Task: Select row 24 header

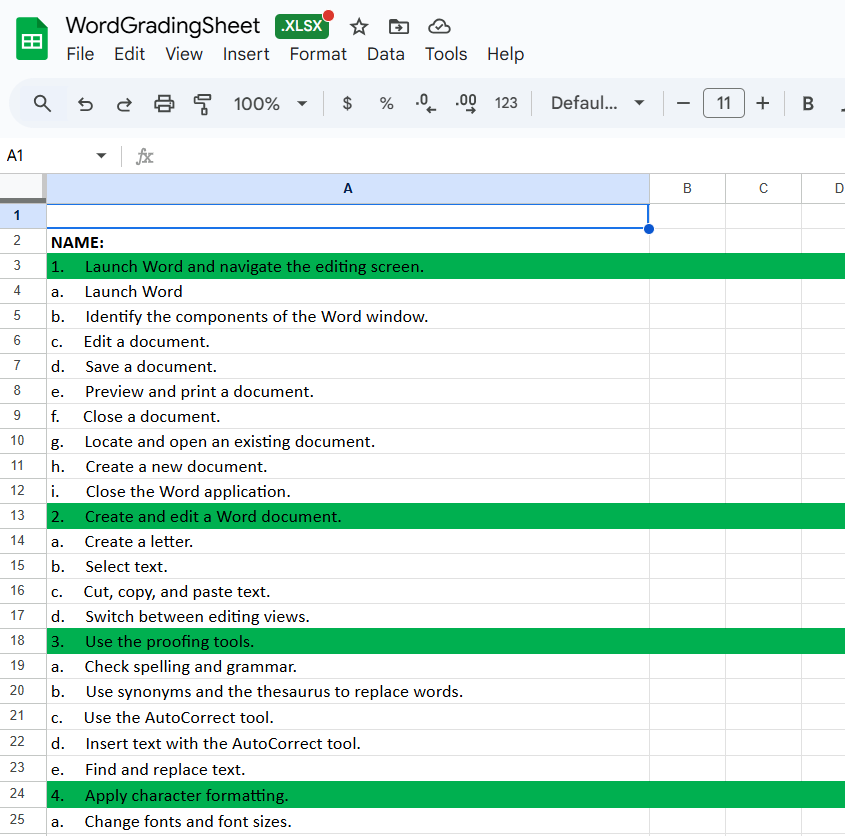Action: point(23,794)
